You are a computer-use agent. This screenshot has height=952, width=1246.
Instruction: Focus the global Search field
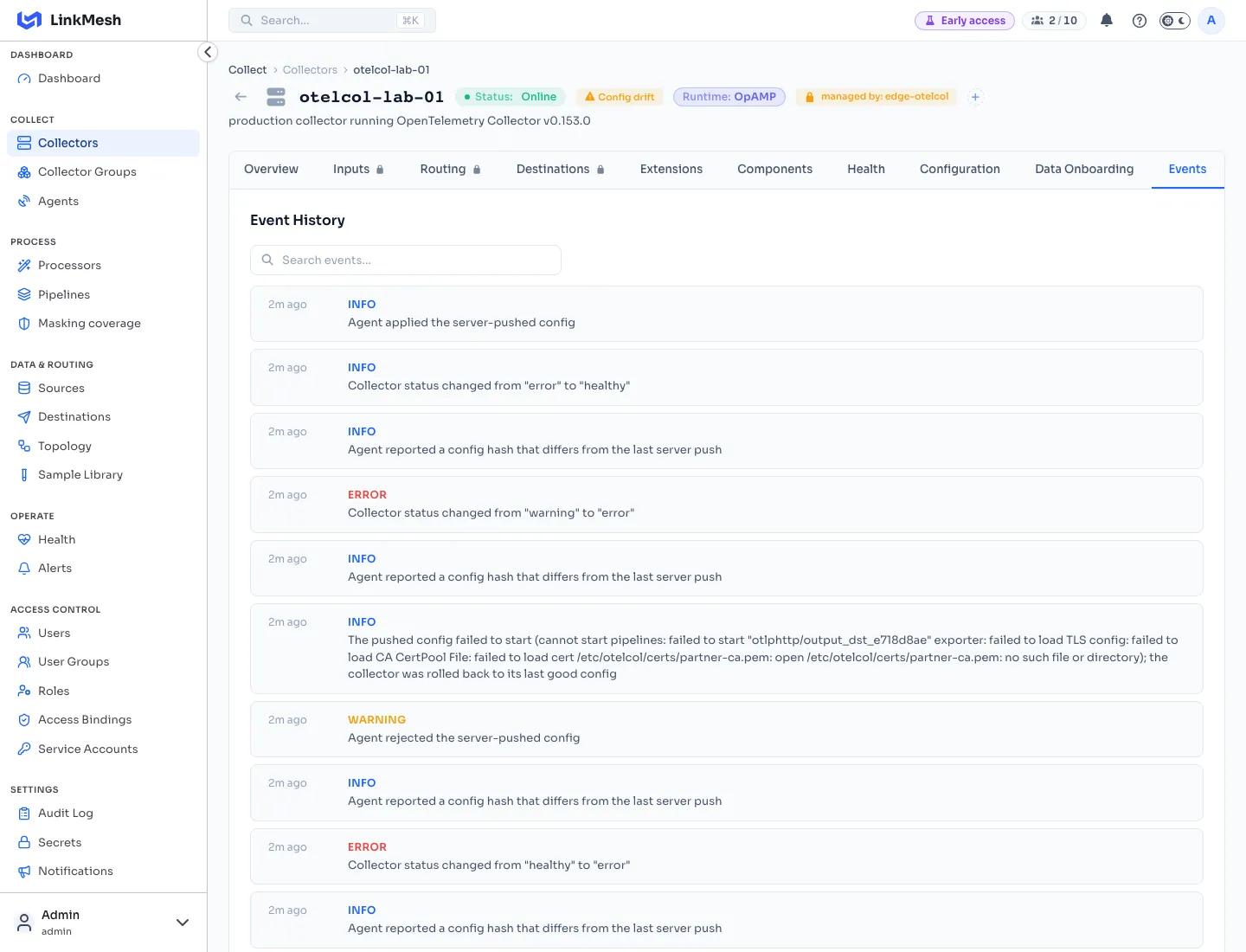coord(332,20)
